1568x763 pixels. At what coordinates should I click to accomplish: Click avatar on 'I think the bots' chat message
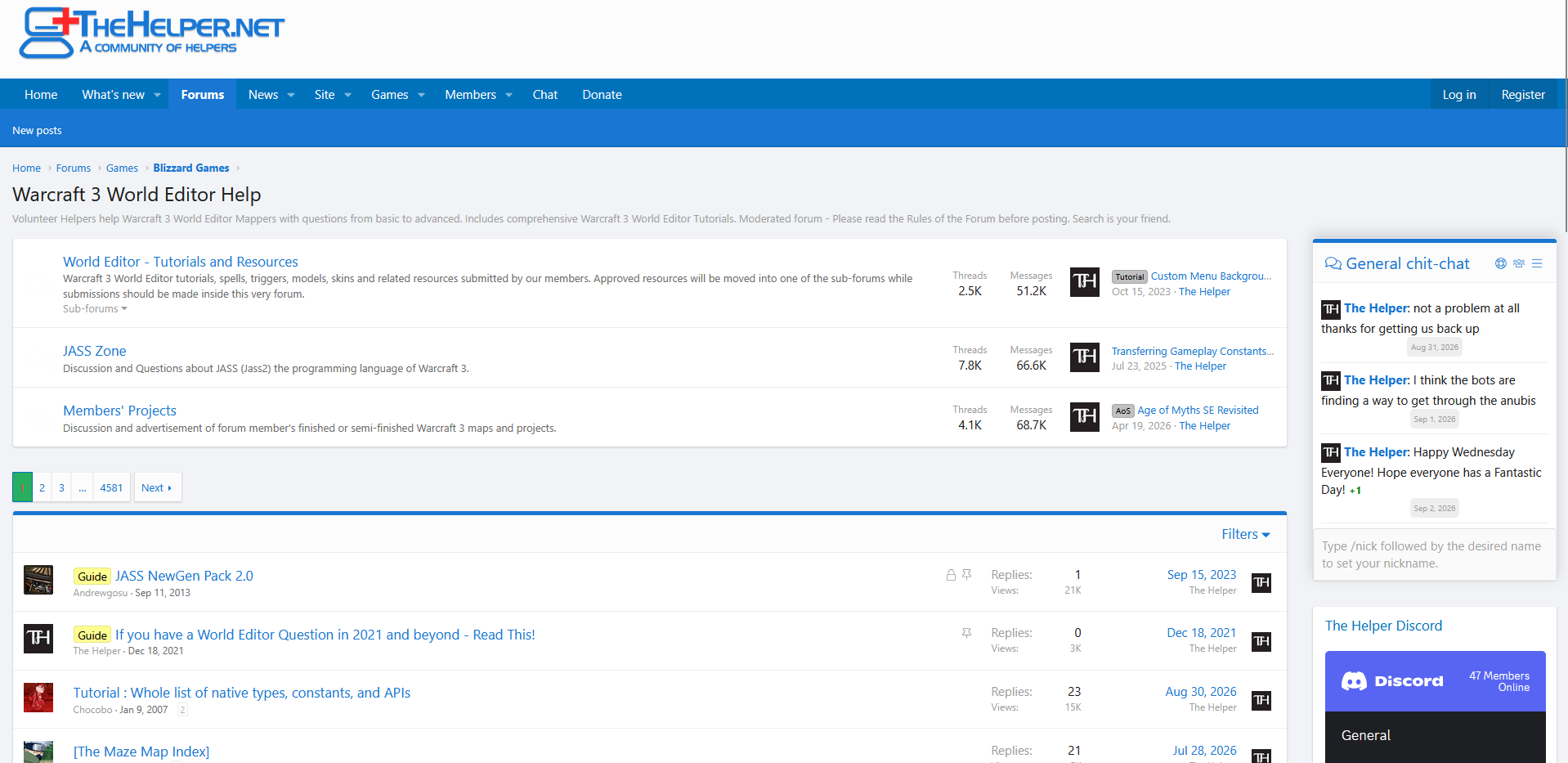pos(1331,381)
